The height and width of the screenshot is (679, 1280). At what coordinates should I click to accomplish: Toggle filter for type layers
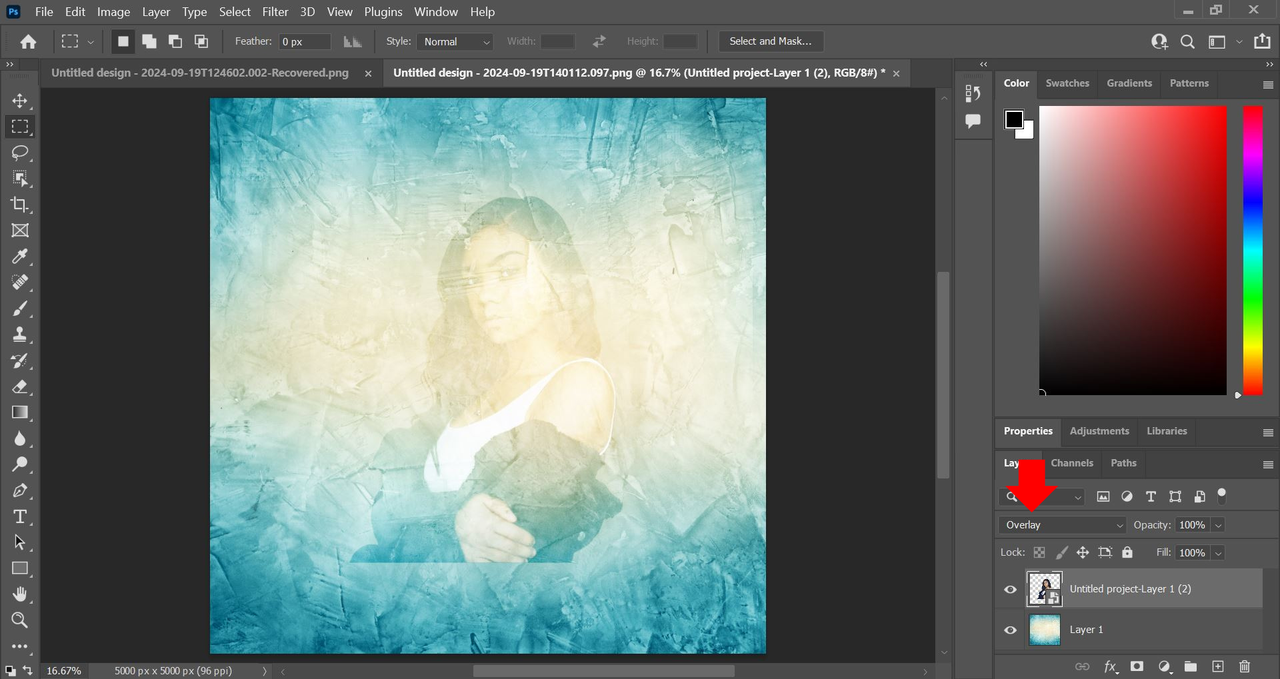tap(1151, 496)
